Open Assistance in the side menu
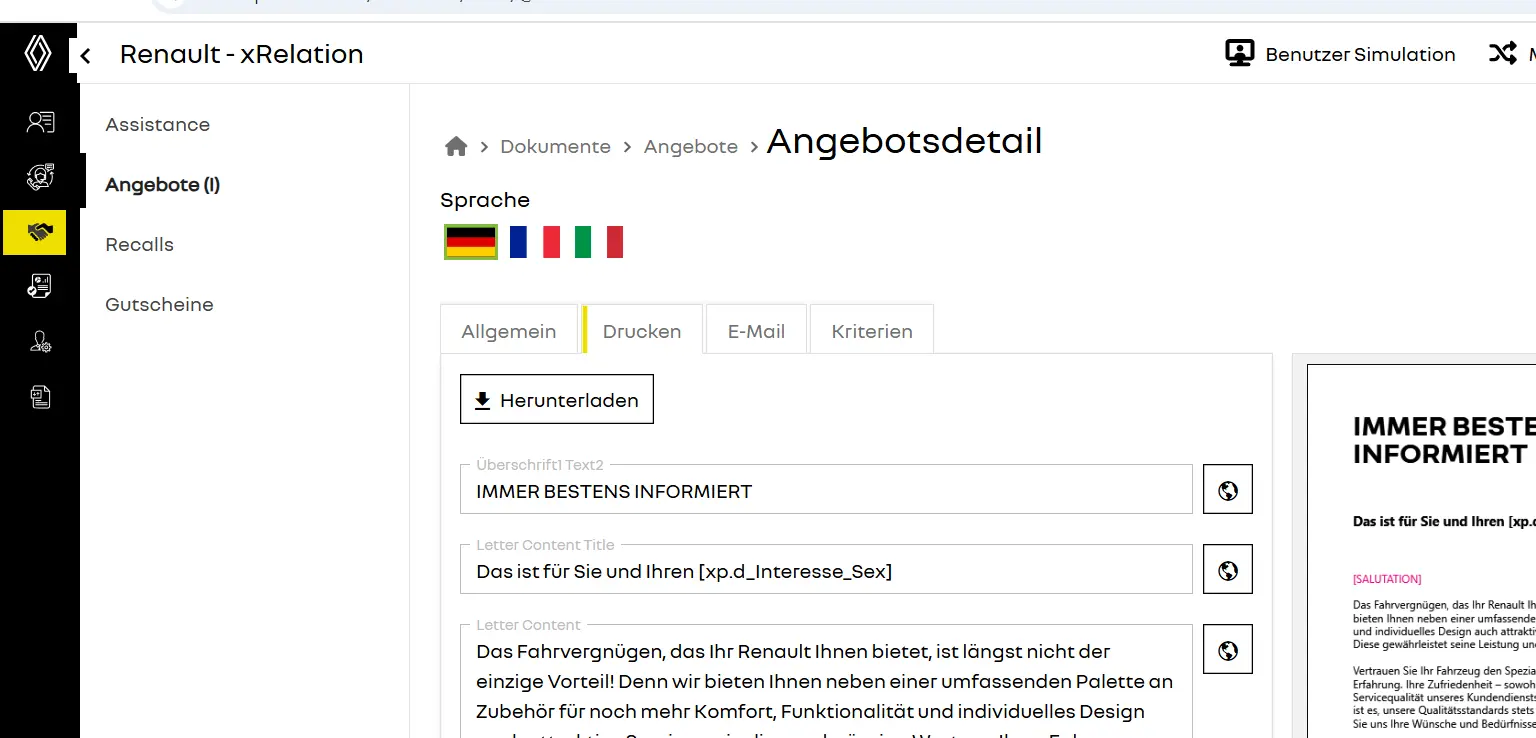 [158, 125]
